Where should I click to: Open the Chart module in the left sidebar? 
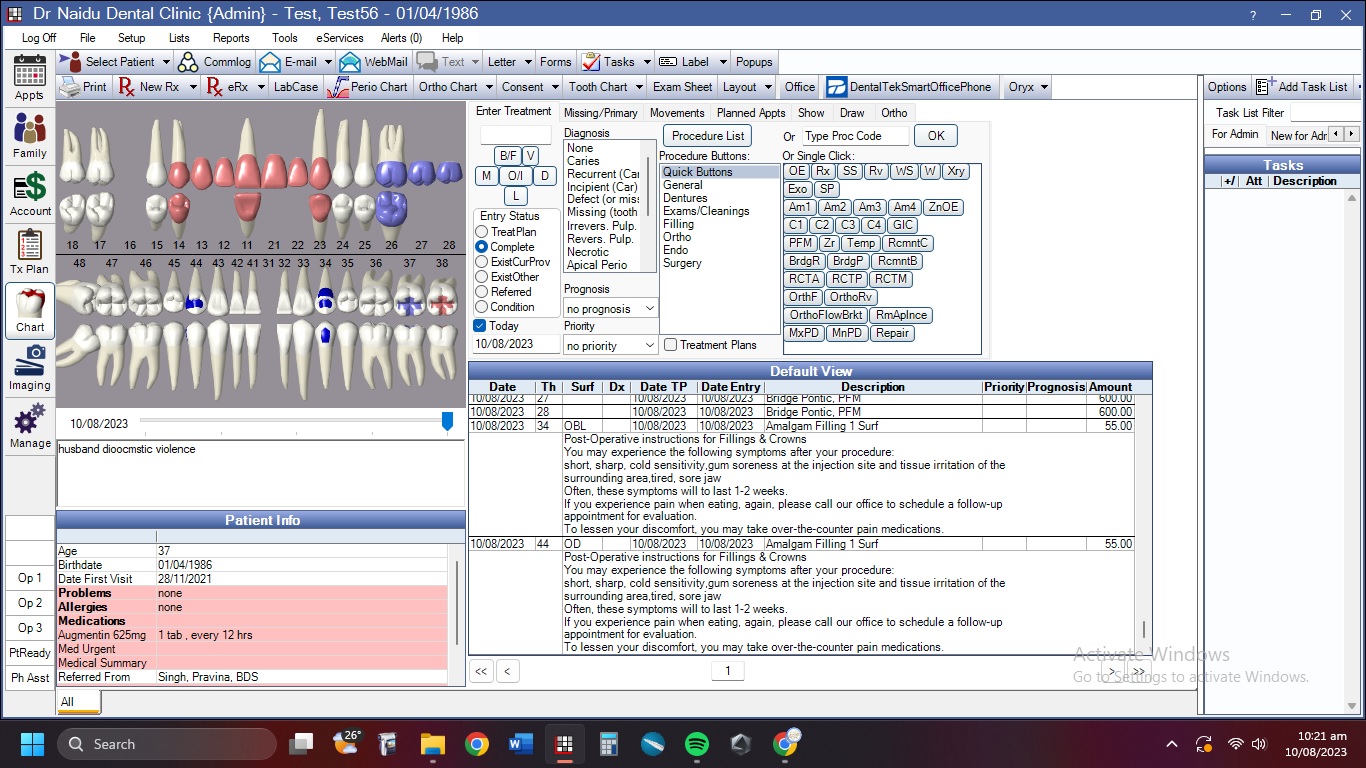(29, 311)
